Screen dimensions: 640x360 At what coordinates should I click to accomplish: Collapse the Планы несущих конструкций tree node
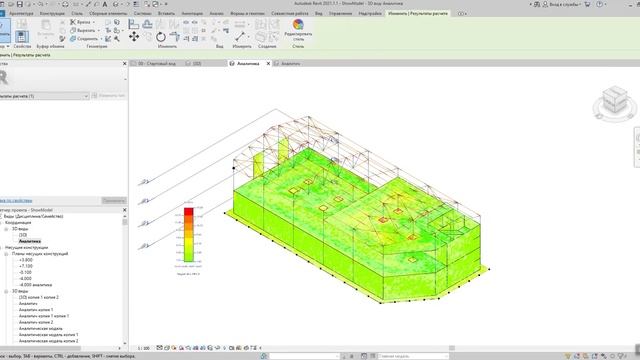click(x=6, y=254)
